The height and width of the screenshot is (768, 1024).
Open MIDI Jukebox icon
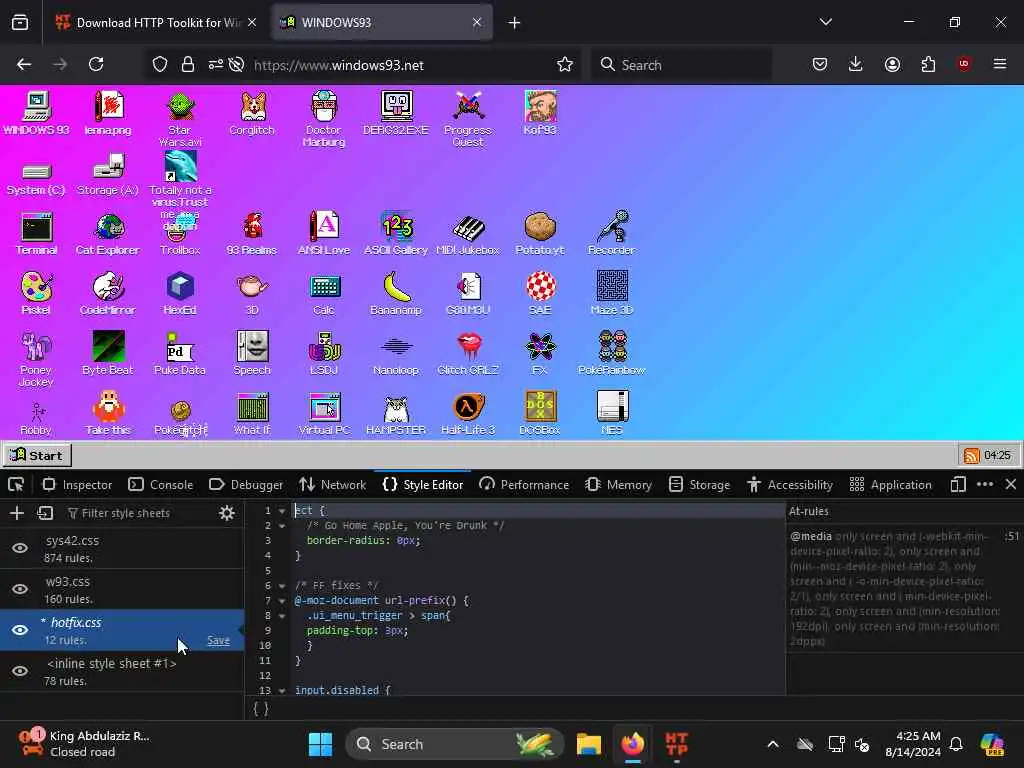[468, 233]
